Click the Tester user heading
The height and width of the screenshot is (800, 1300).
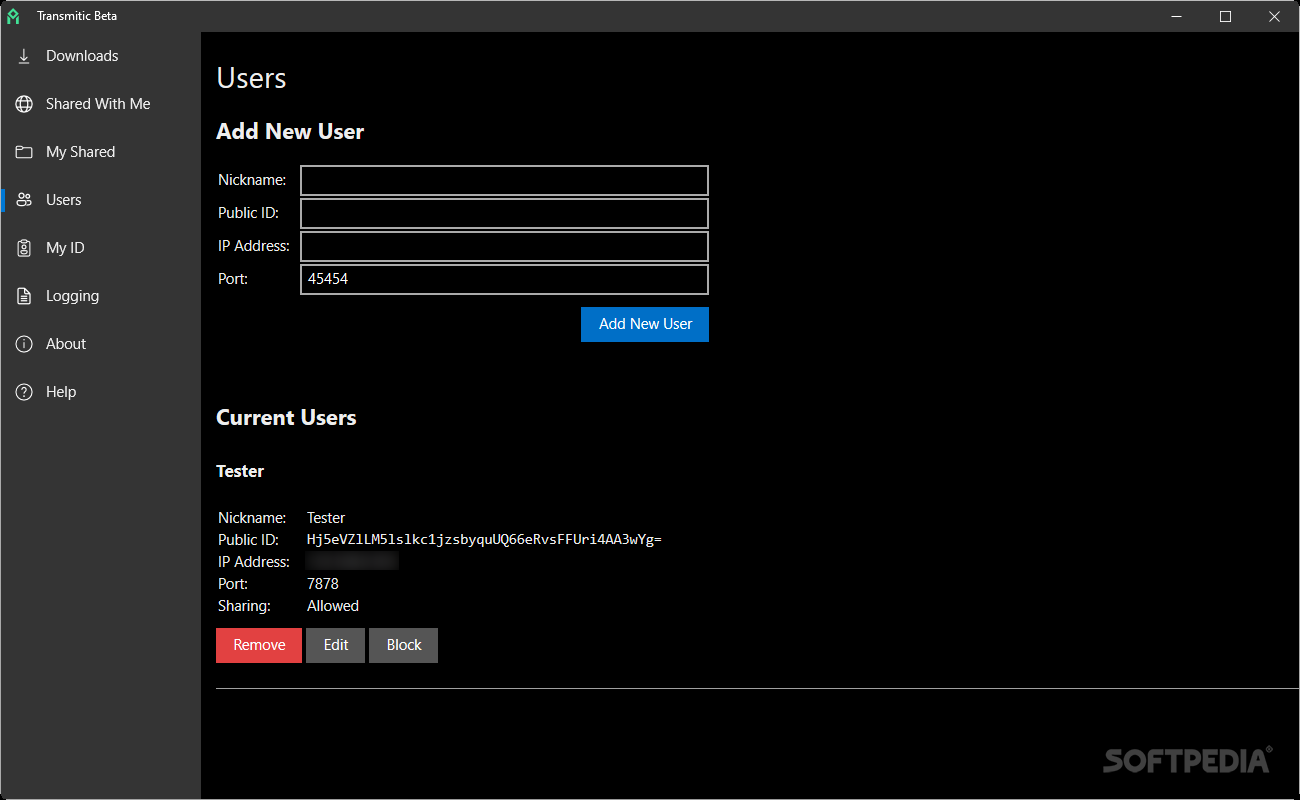240,471
